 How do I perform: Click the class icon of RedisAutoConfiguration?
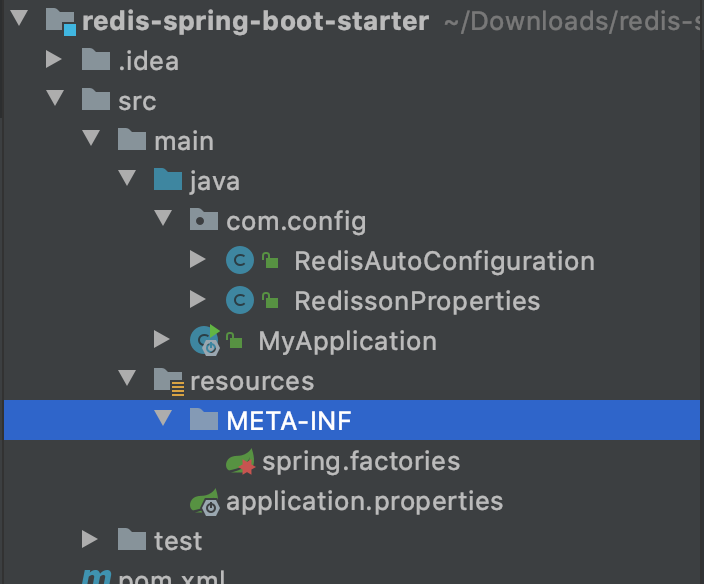(240, 260)
